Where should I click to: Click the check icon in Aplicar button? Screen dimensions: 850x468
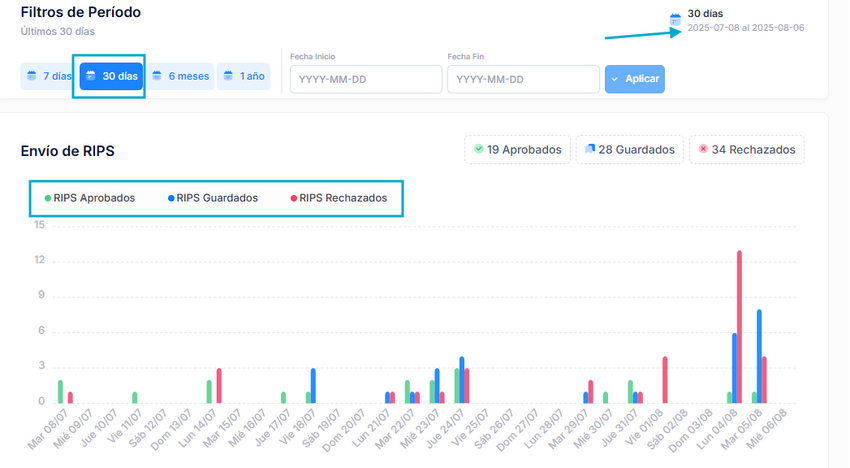[615, 79]
